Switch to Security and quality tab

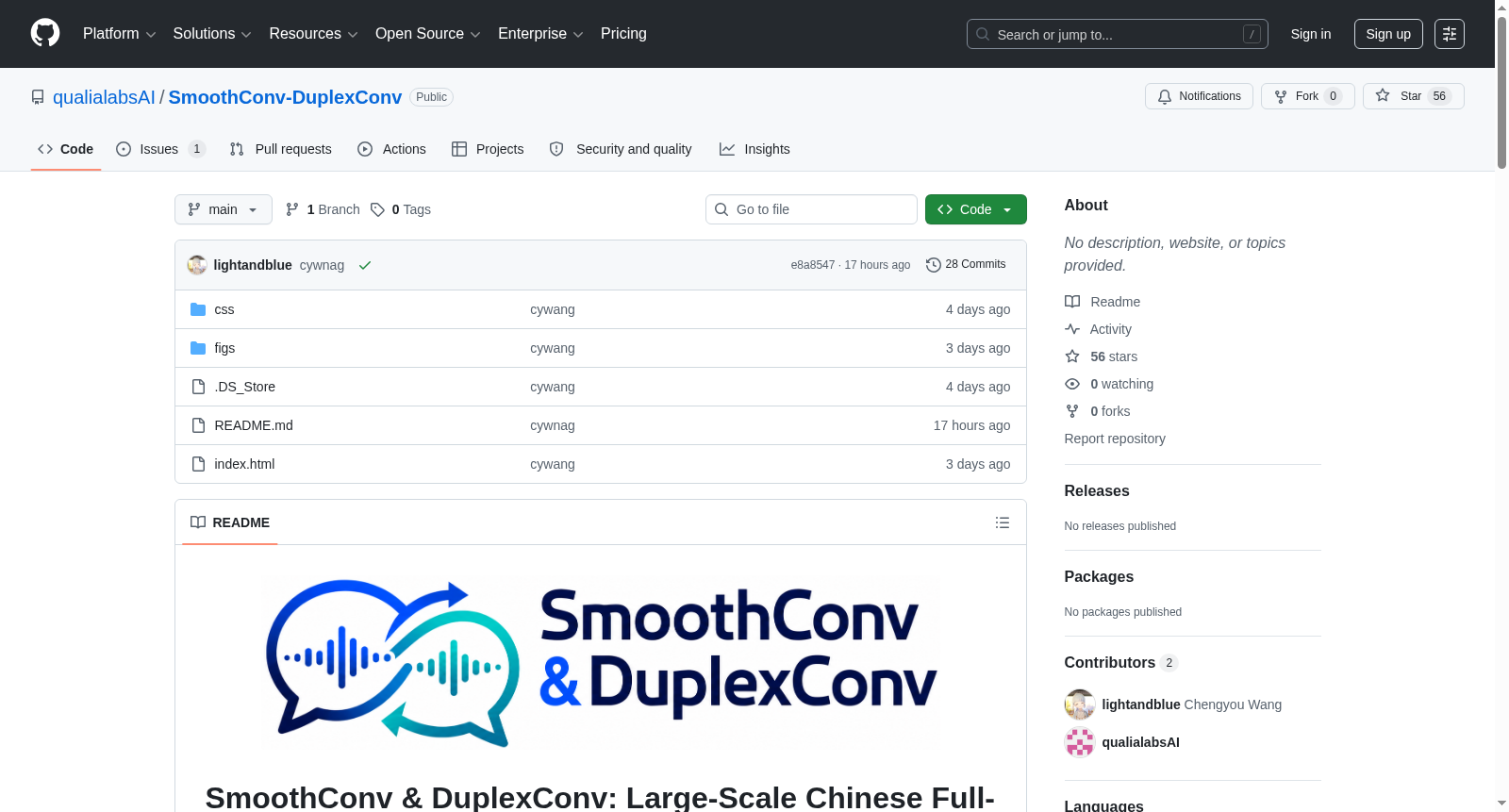click(x=621, y=149)
